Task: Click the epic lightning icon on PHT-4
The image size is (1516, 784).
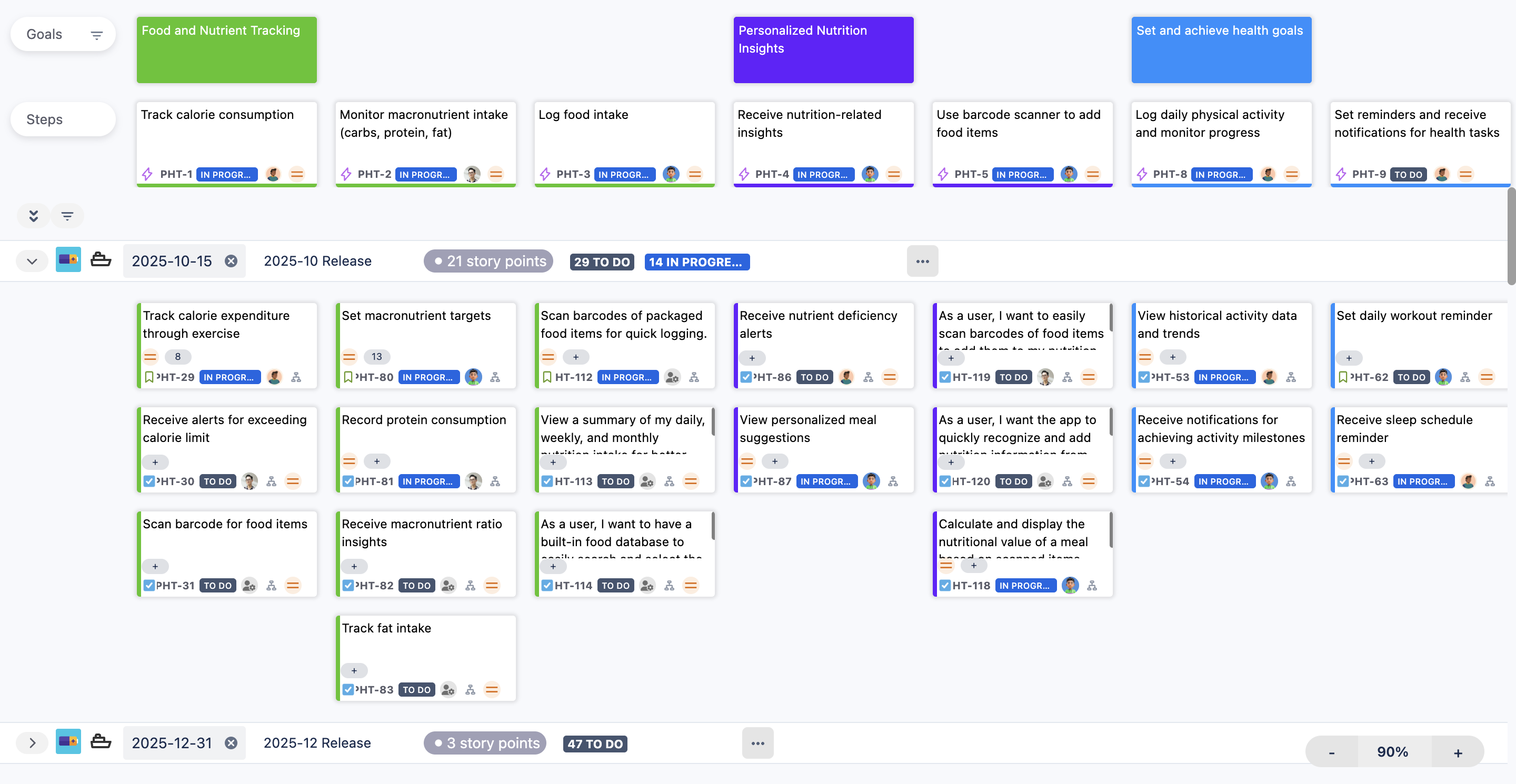Action: point(744,174)
